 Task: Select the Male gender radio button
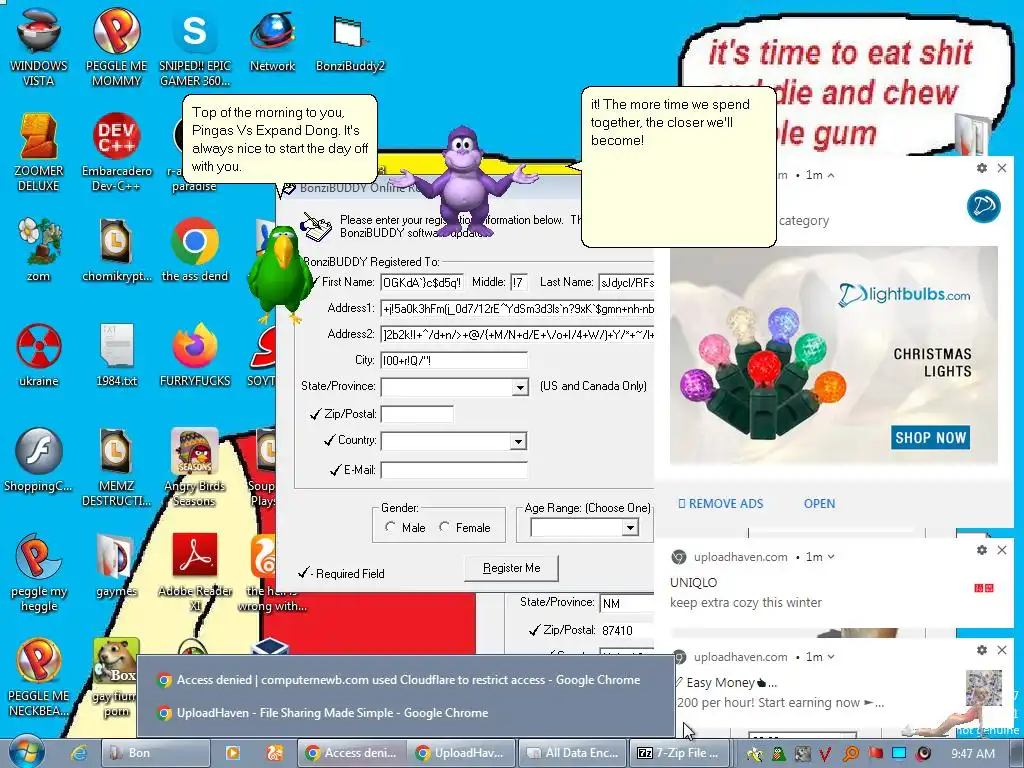(x=391, y=526)
